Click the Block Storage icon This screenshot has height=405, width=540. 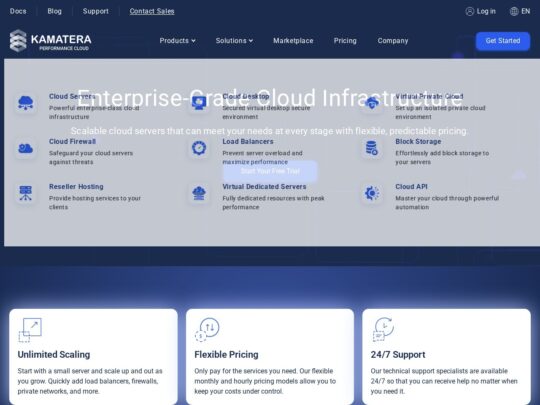click(372, 148)
